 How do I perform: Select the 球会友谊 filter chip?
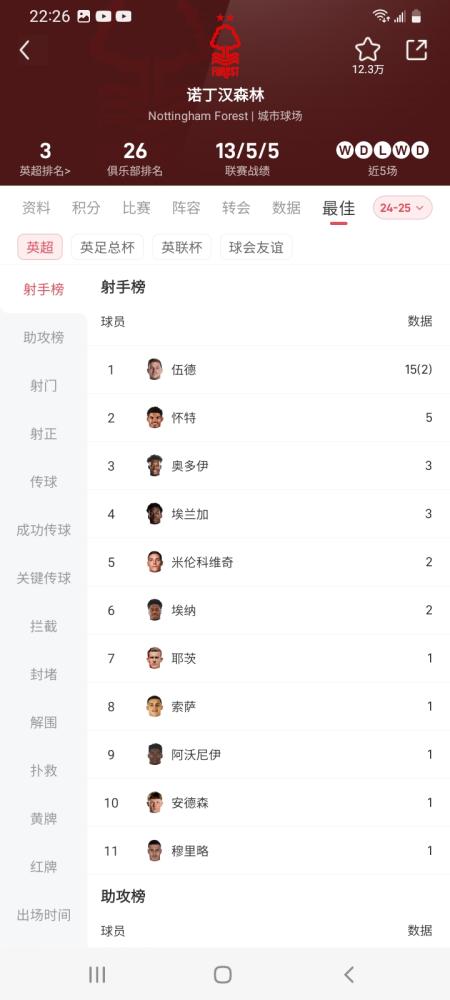coord(256,247)
